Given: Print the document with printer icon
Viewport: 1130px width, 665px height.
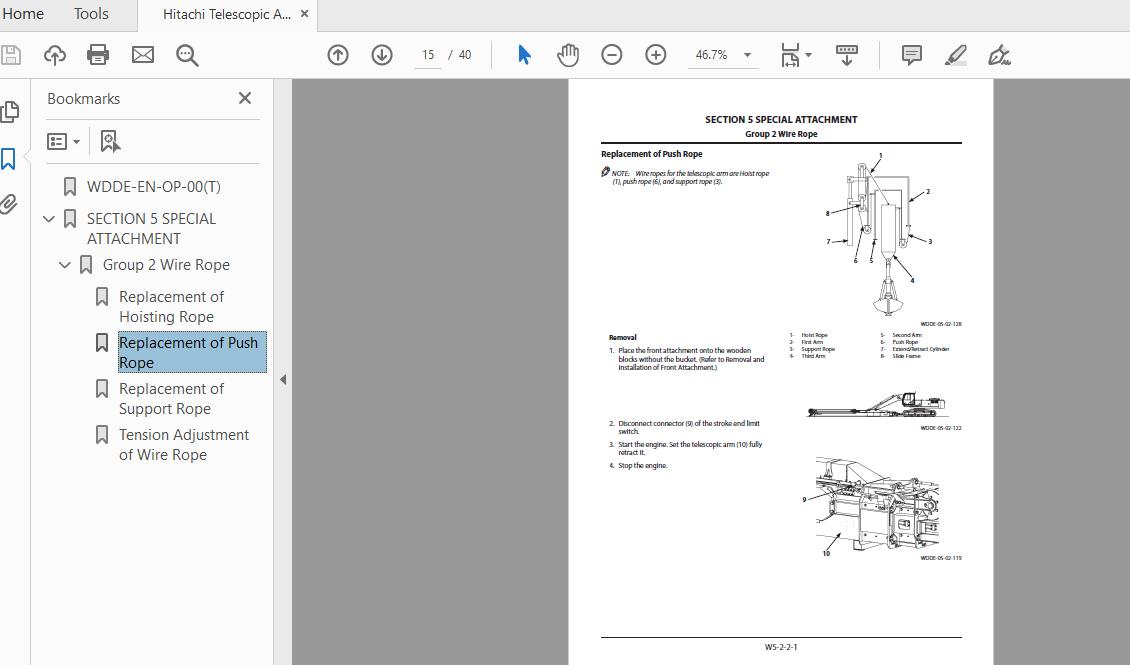Looking at the screenshot, I should click(98, 55).
